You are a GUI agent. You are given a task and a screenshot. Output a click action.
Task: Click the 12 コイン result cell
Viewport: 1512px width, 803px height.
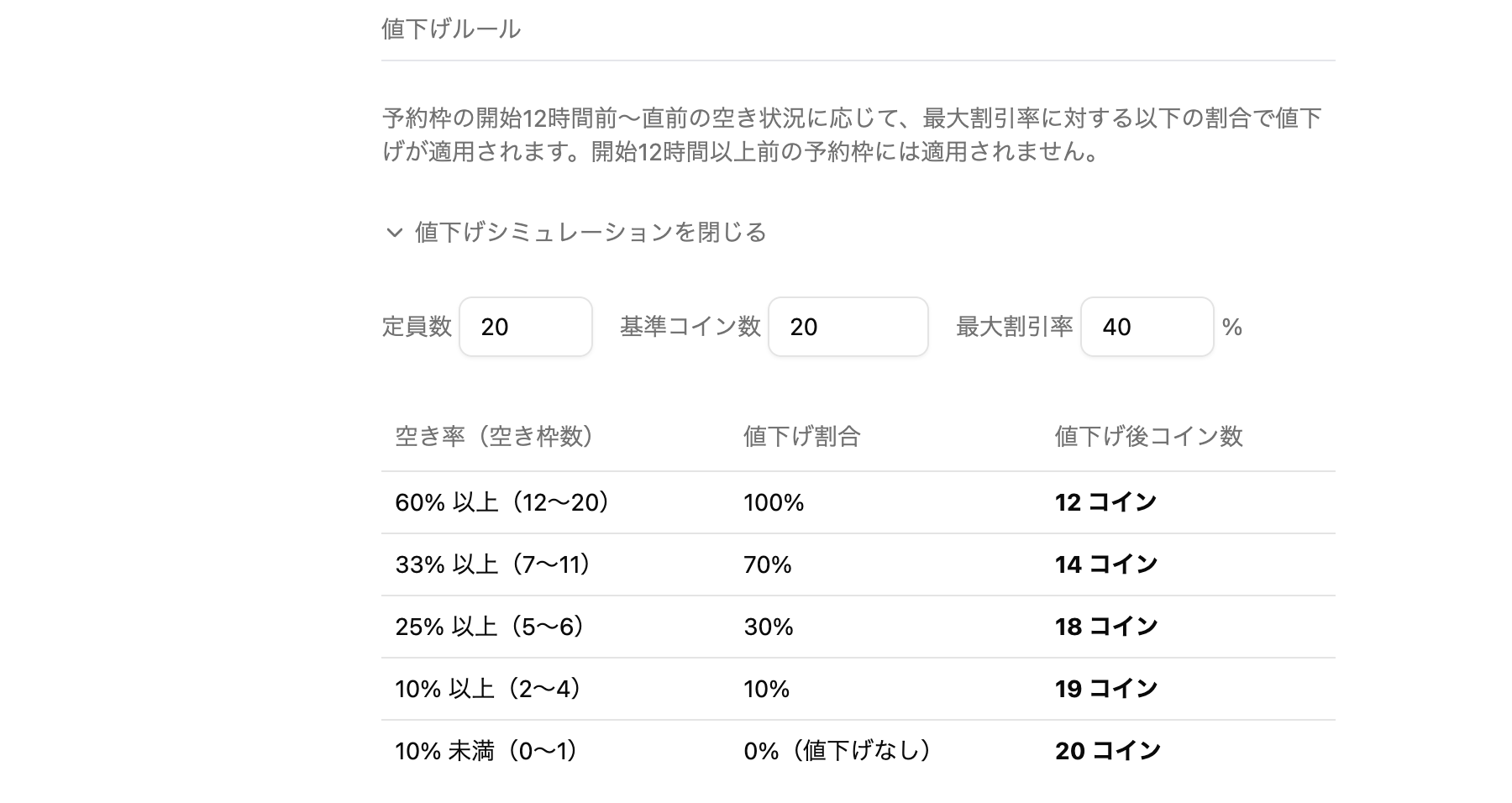point(1105,502)
